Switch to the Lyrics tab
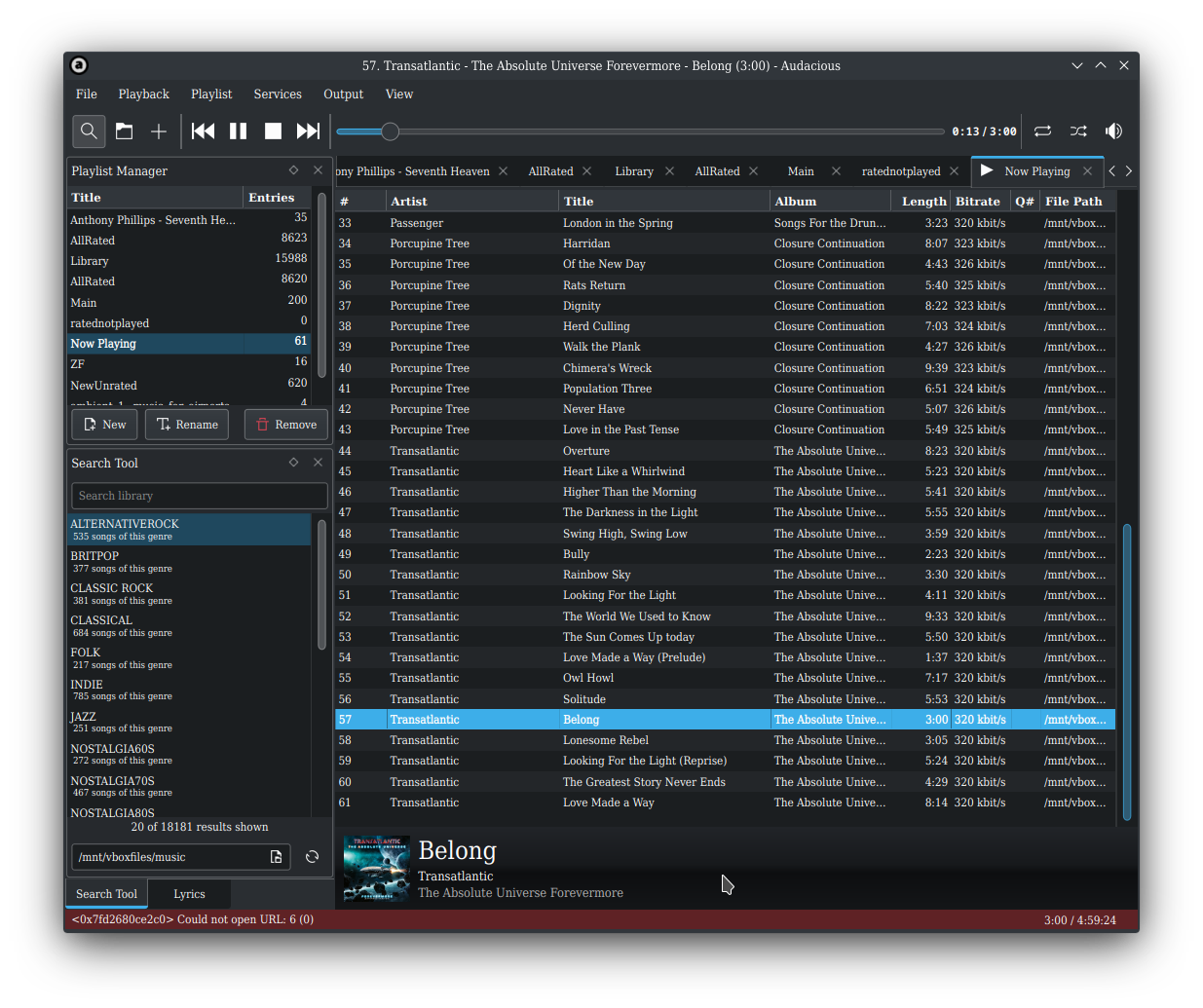This screenshot has width=1203, height=1008. pos(189,894)
